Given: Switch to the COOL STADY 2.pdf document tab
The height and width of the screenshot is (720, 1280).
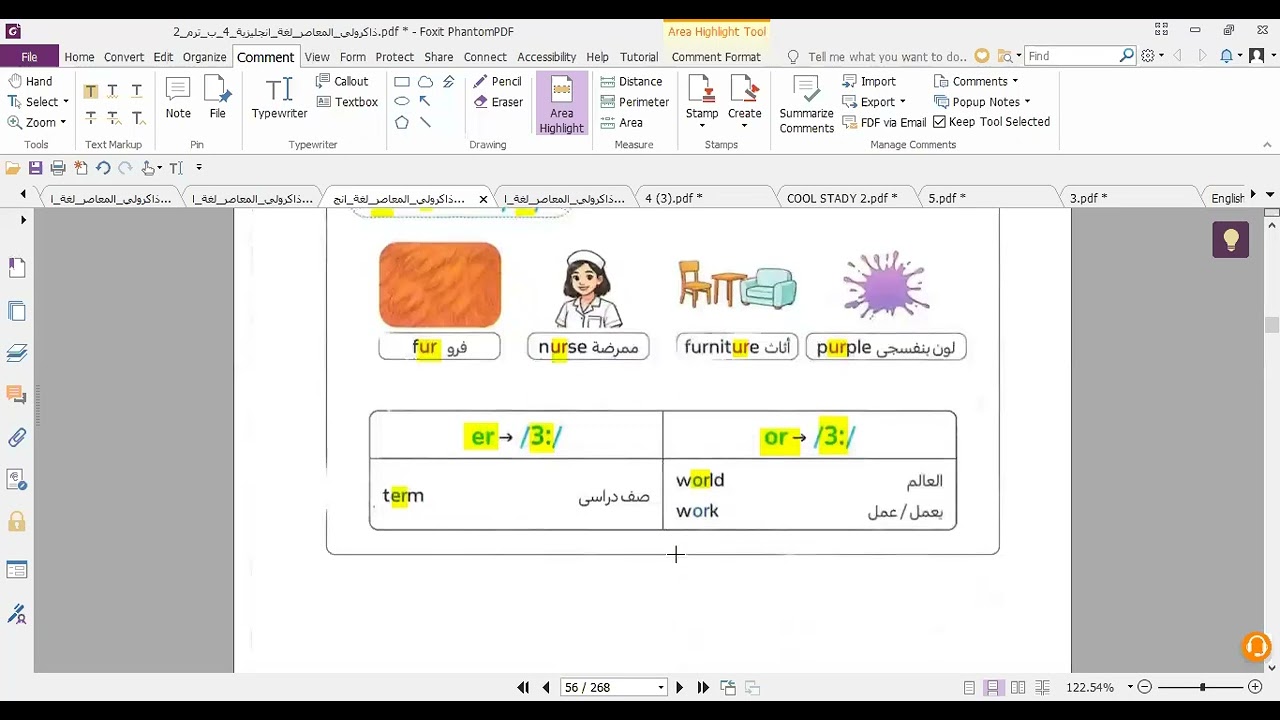Looking at the screenshot, I should (x=842, y=198).
